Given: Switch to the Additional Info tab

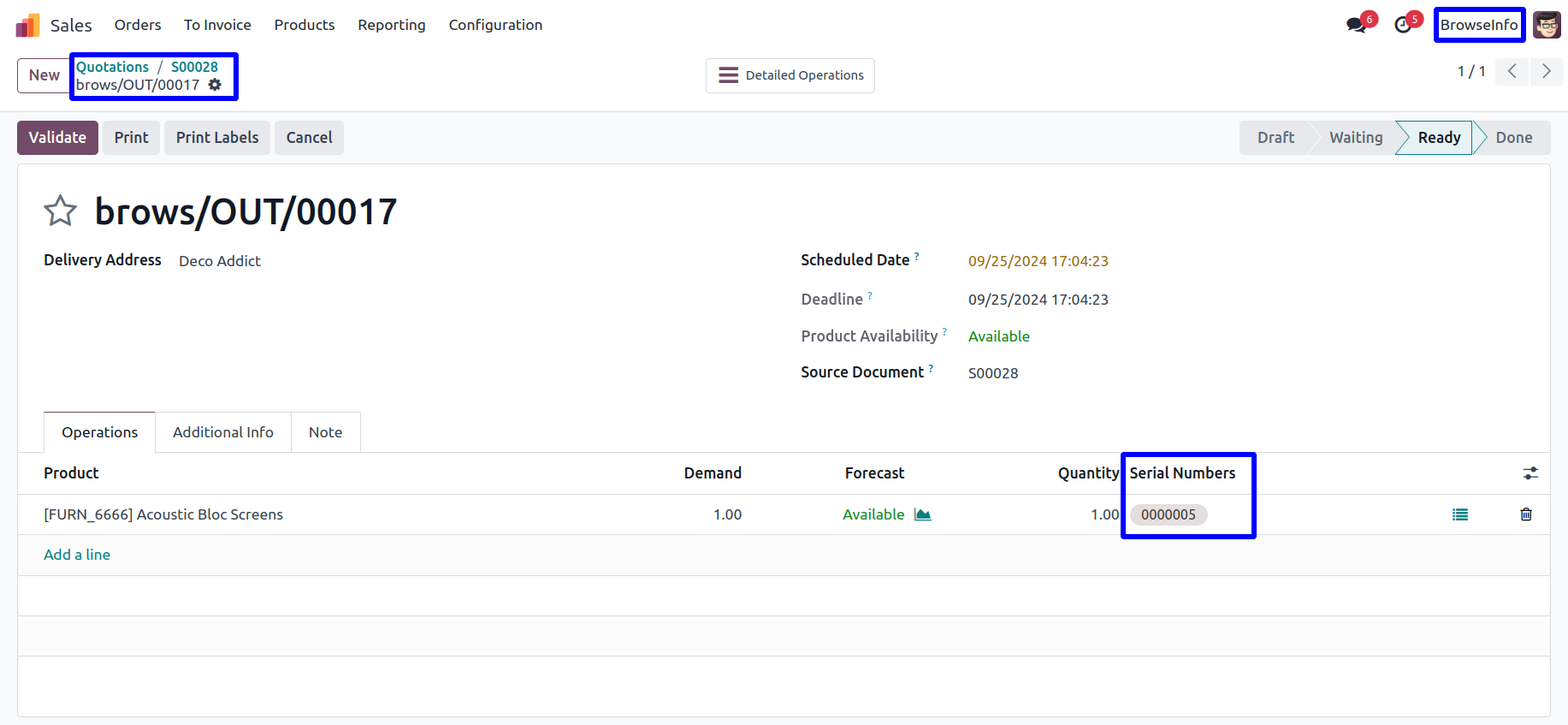Looking at the screenshot, I should click(223, 432).
